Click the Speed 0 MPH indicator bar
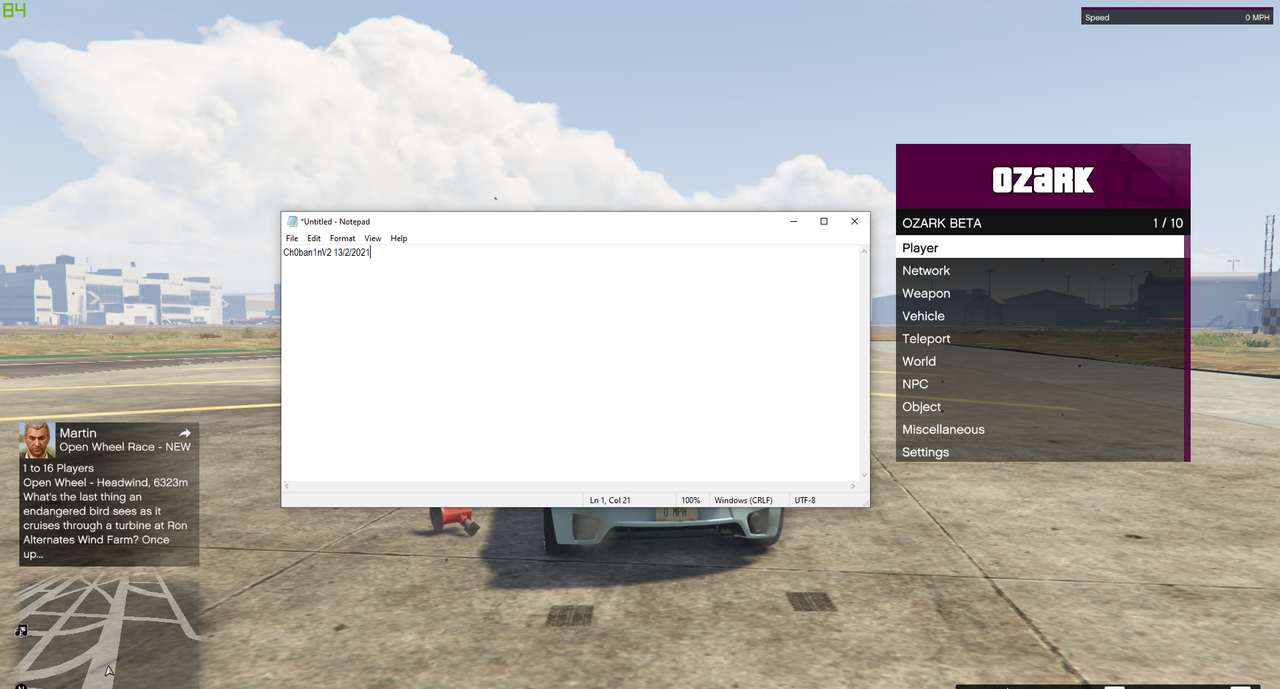 tap(1177, 17)
